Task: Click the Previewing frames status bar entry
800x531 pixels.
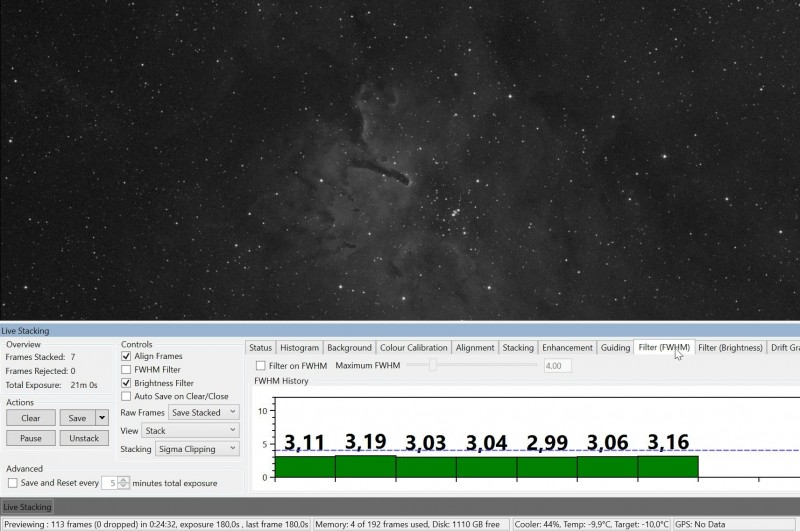Action: 156,524
